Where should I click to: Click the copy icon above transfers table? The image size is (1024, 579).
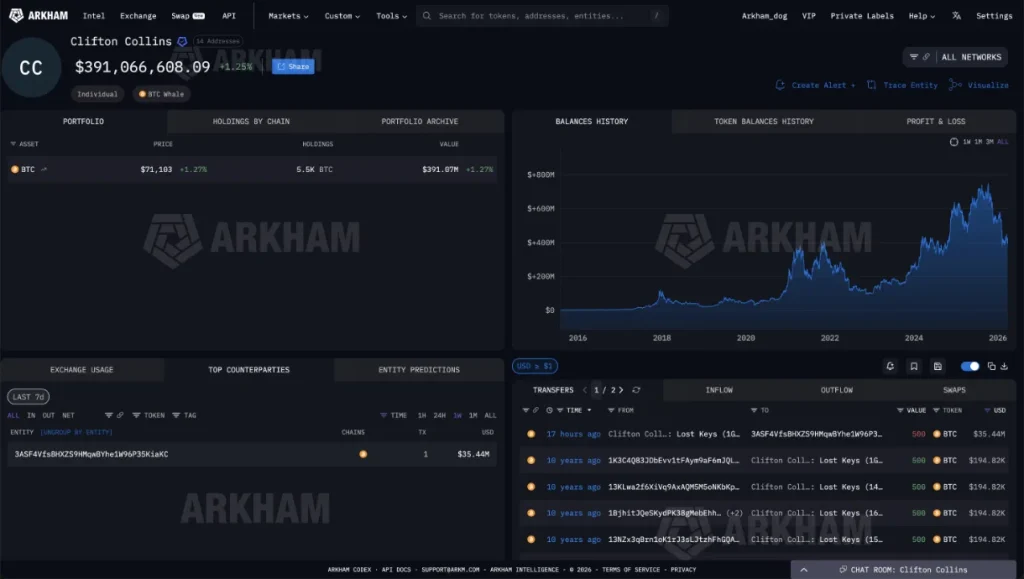point(991,367)
